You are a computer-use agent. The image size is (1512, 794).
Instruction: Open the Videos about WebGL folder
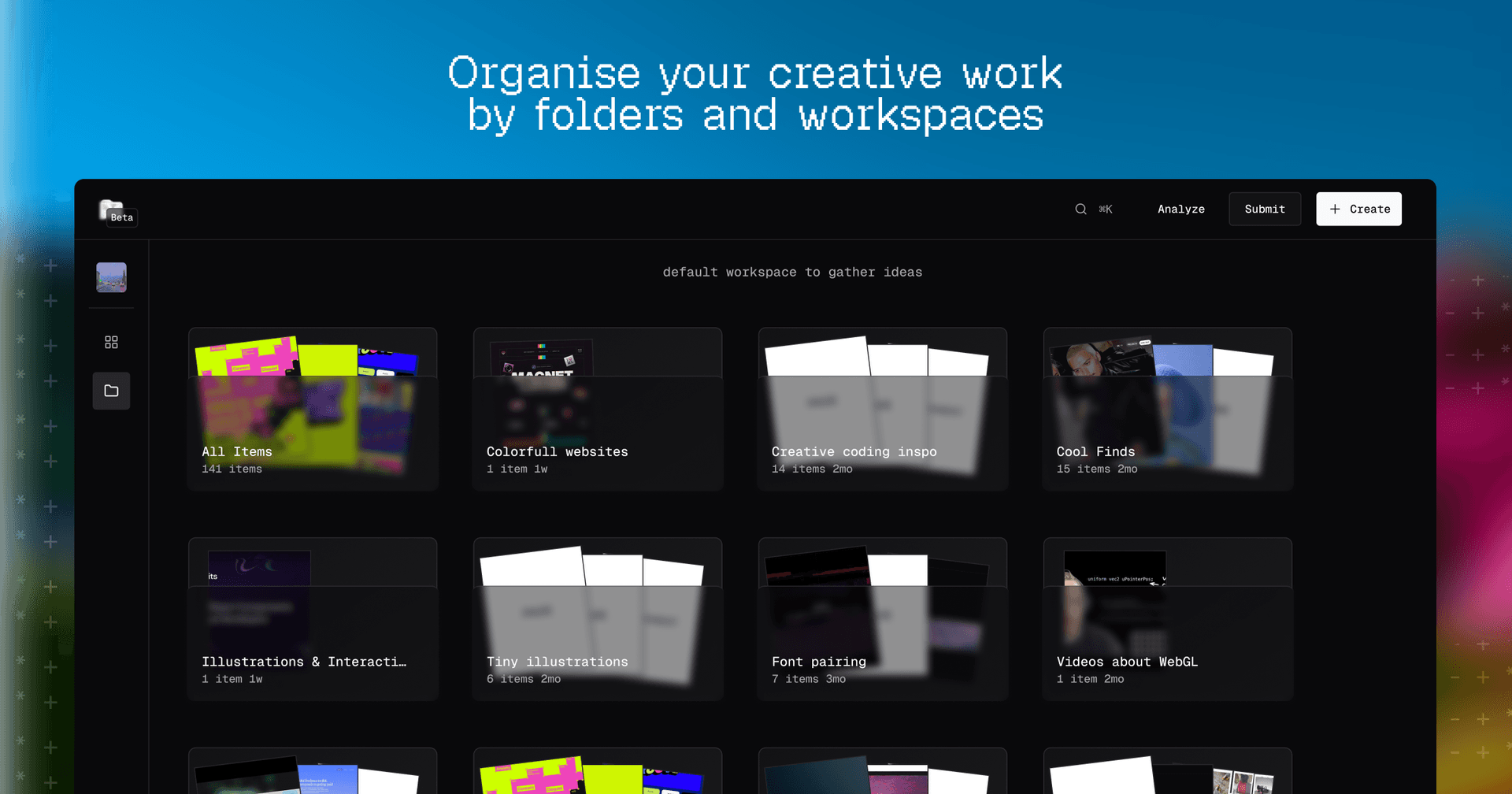pyautogui.click(x=1168, y=620)
